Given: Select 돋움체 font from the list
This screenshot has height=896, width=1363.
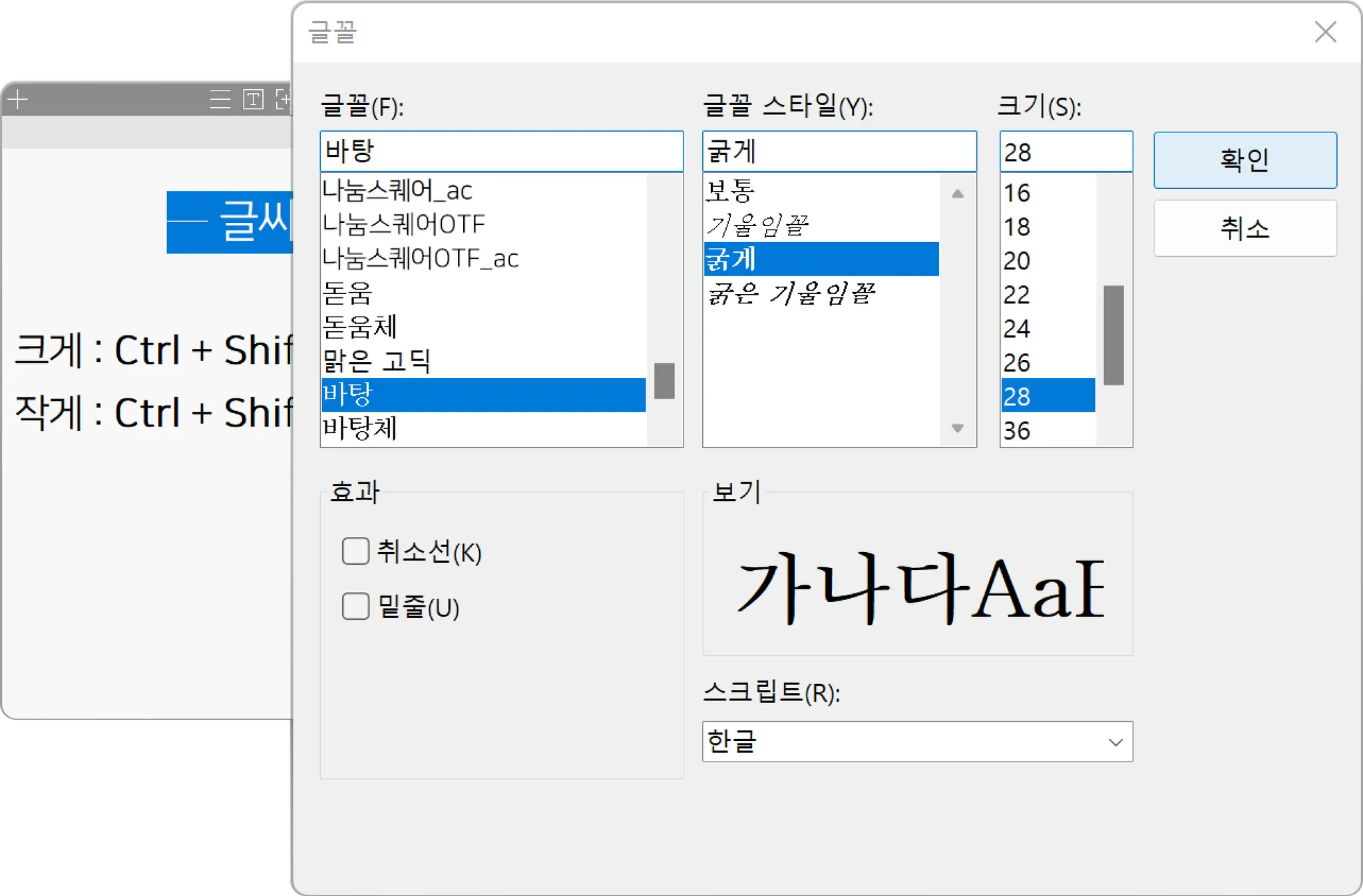Looking at the screenshot, I should pos(359,327).
